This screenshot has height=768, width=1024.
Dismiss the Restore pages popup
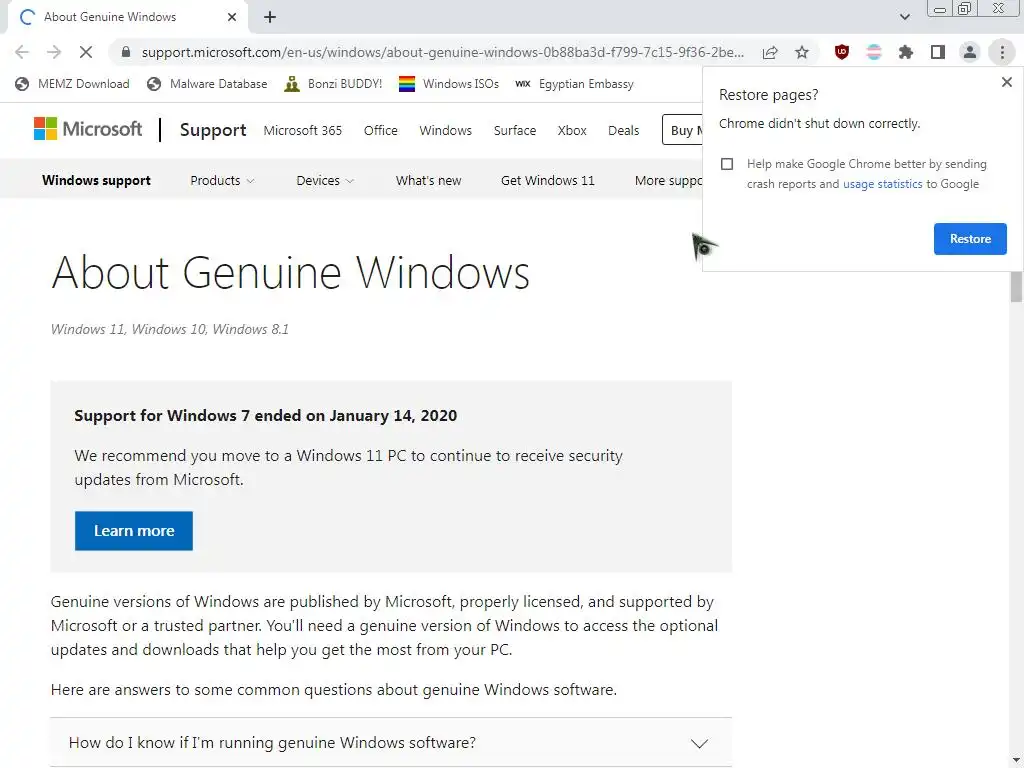[x=1006, y=82]
